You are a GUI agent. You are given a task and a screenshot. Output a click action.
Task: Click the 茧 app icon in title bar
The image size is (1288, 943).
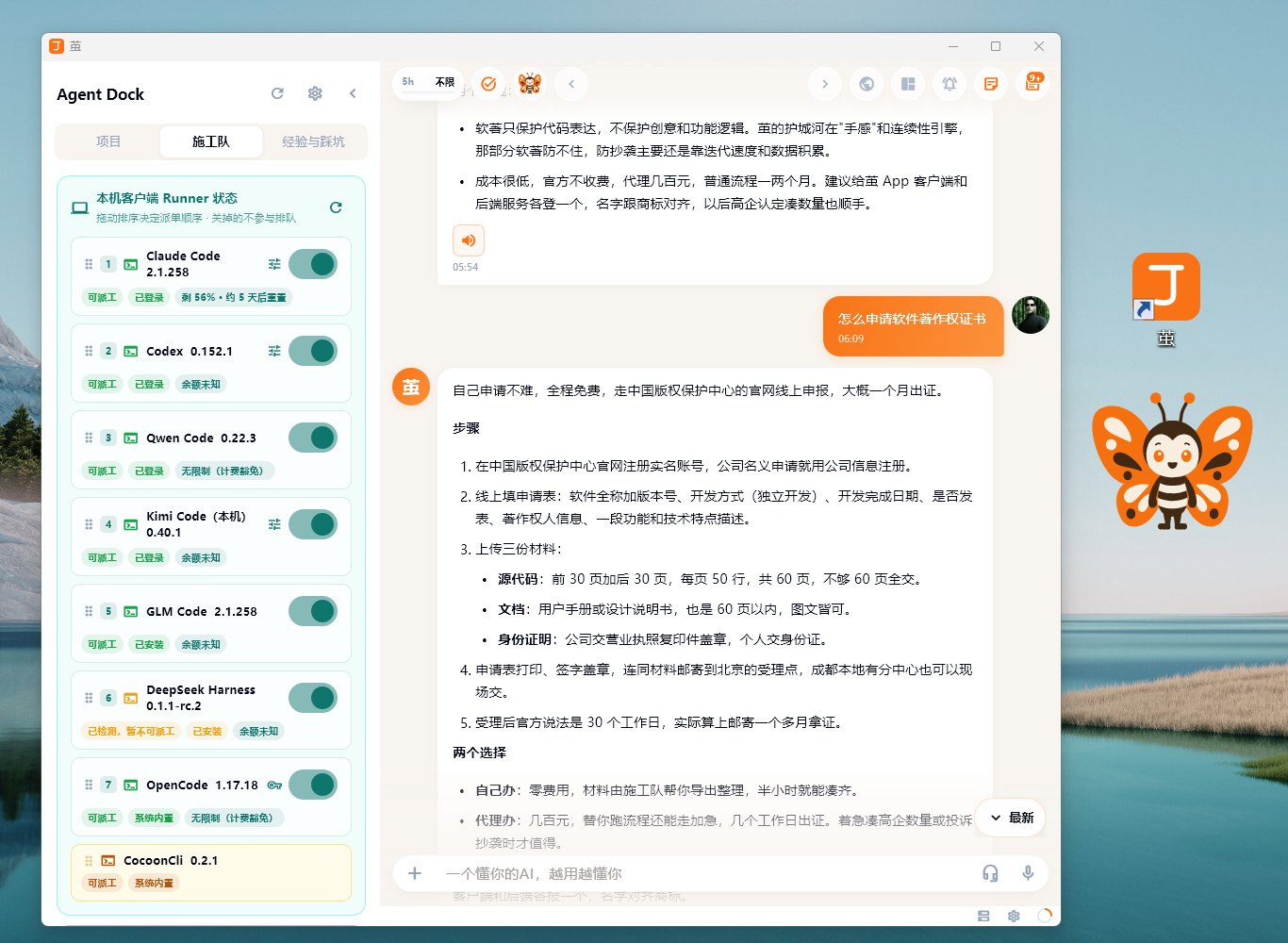coord(57,45)
